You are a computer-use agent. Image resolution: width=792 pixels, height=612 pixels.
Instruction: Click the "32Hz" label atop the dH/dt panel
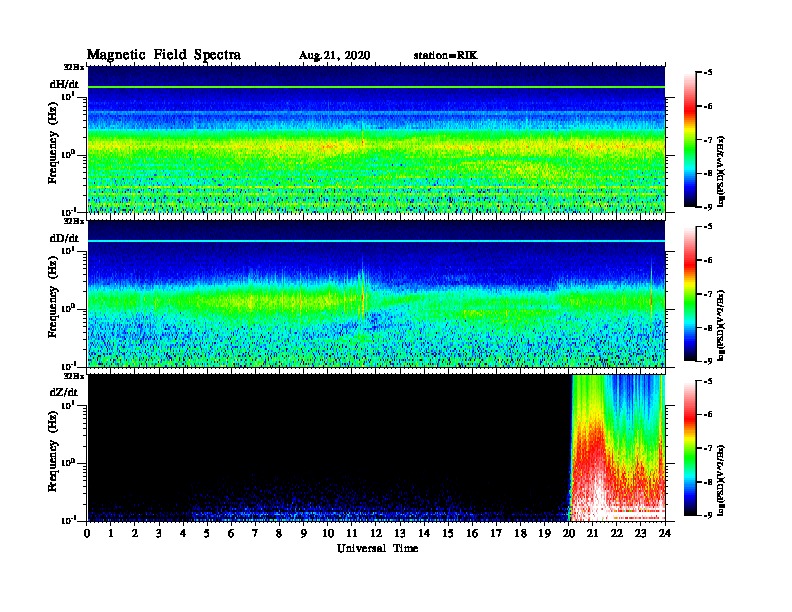(x=74, y=67)
